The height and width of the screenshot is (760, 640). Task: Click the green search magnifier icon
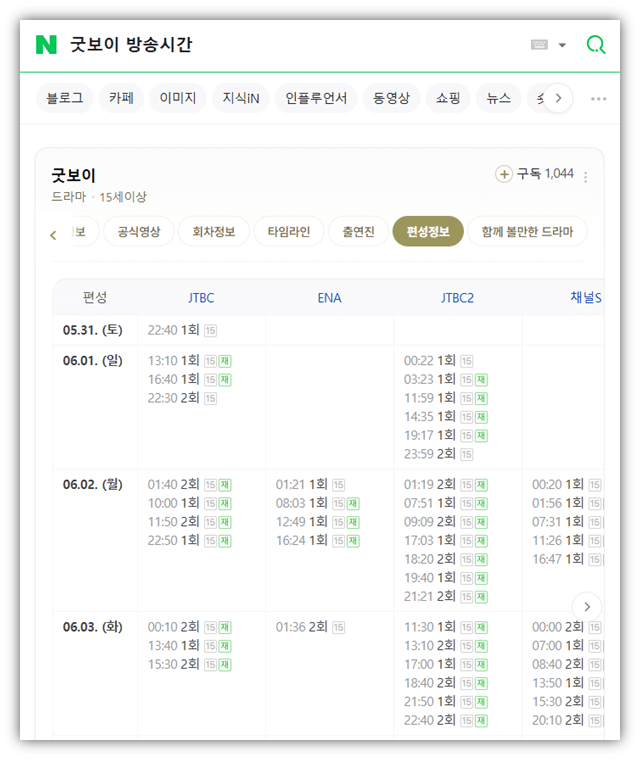[596, 45]
